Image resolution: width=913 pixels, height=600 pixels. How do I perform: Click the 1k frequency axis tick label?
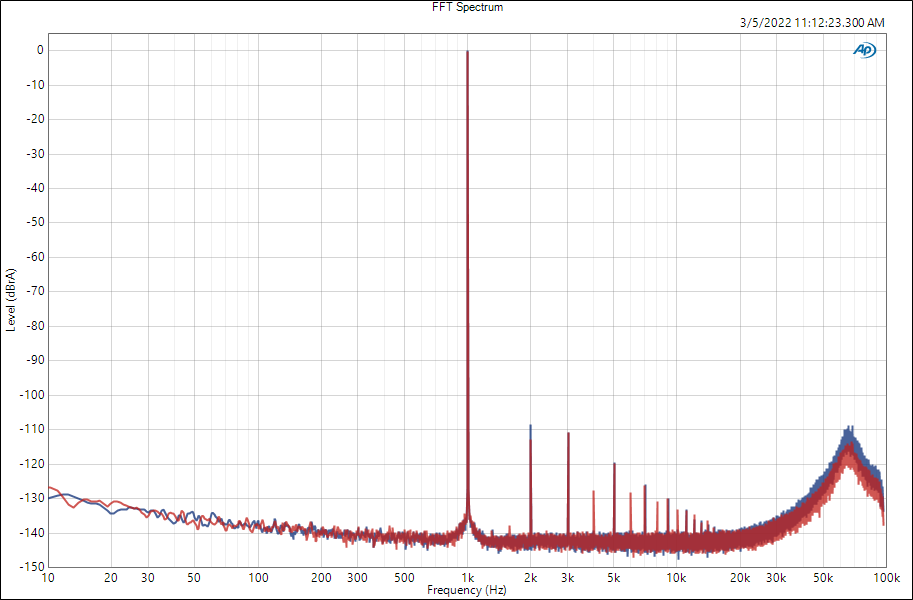467,578
